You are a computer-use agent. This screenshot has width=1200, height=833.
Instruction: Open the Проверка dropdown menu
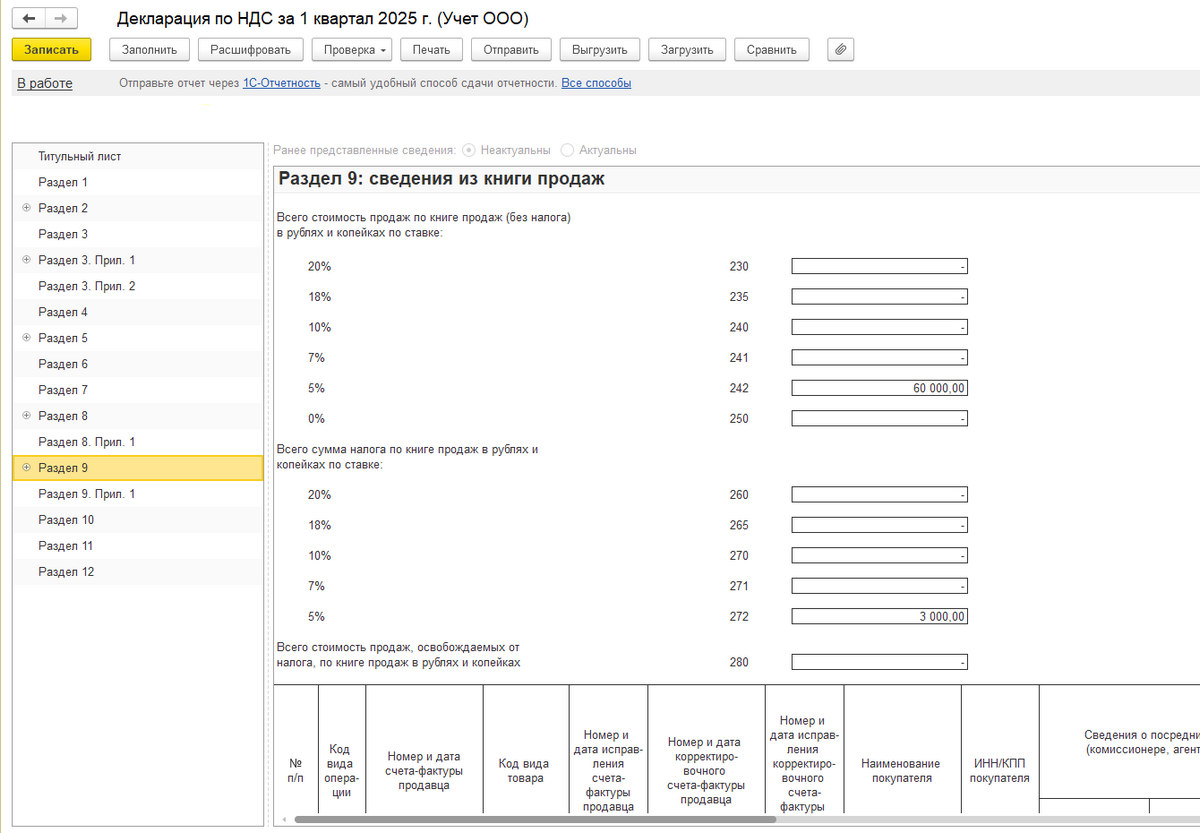coord(351,49)
